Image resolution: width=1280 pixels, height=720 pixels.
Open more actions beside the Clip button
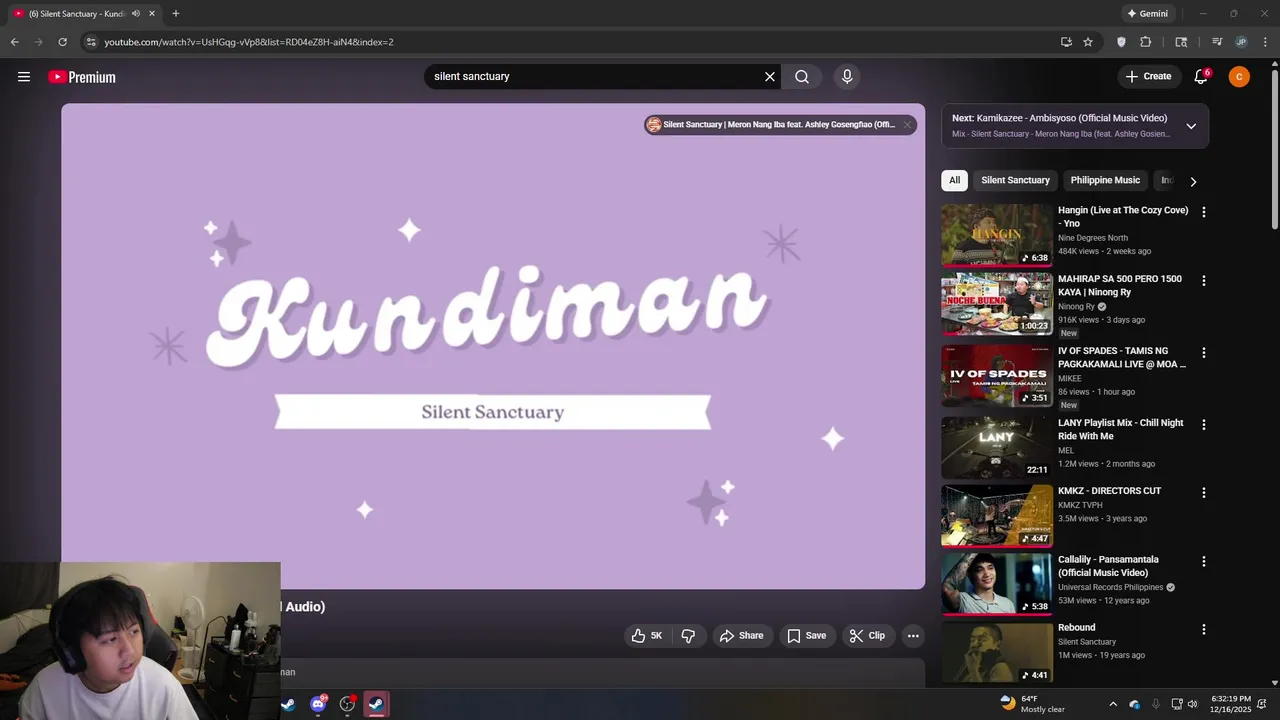pos(913,636)
